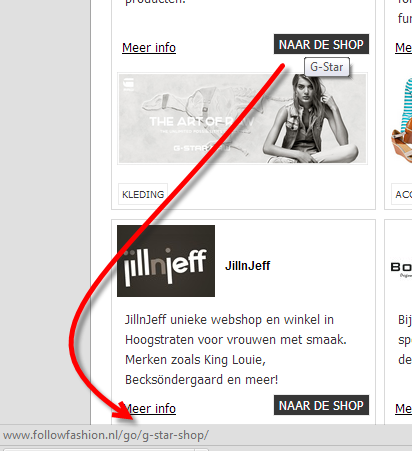
Task: Click the gray sidebar area left of cards
Action: pyautogui.click(x=45, y=212)
